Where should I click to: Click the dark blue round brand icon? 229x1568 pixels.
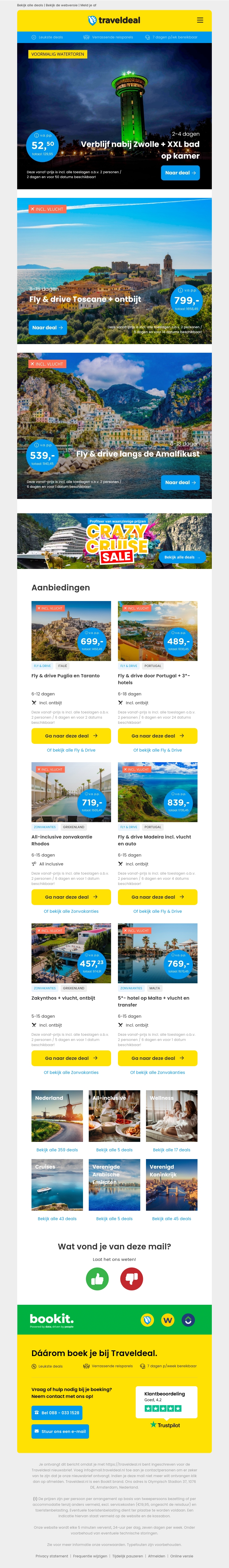[188, 1320]
